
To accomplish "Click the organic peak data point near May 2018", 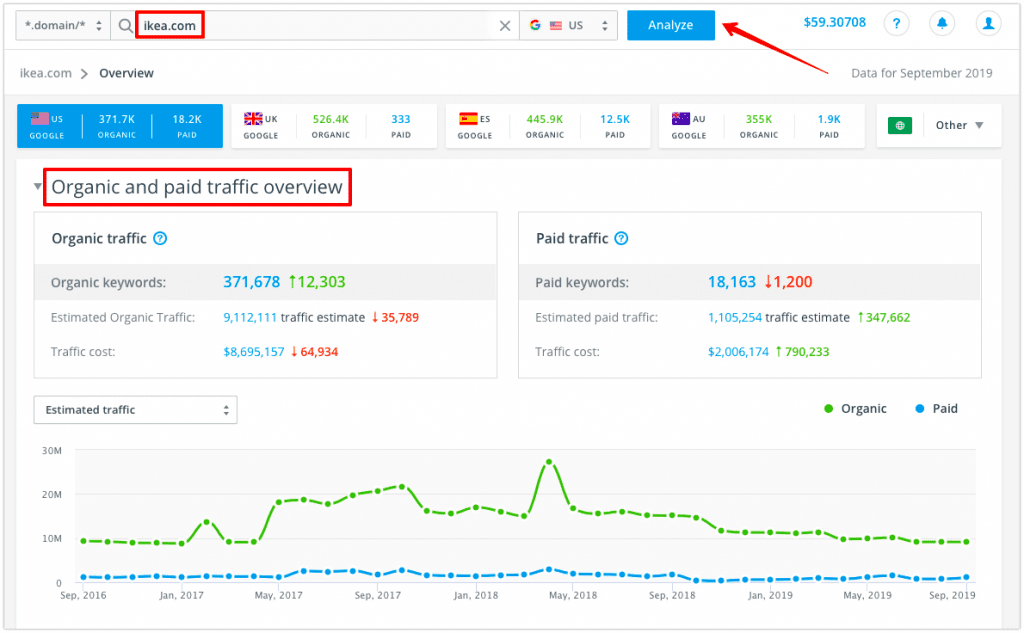I will [x=549, y=462].
